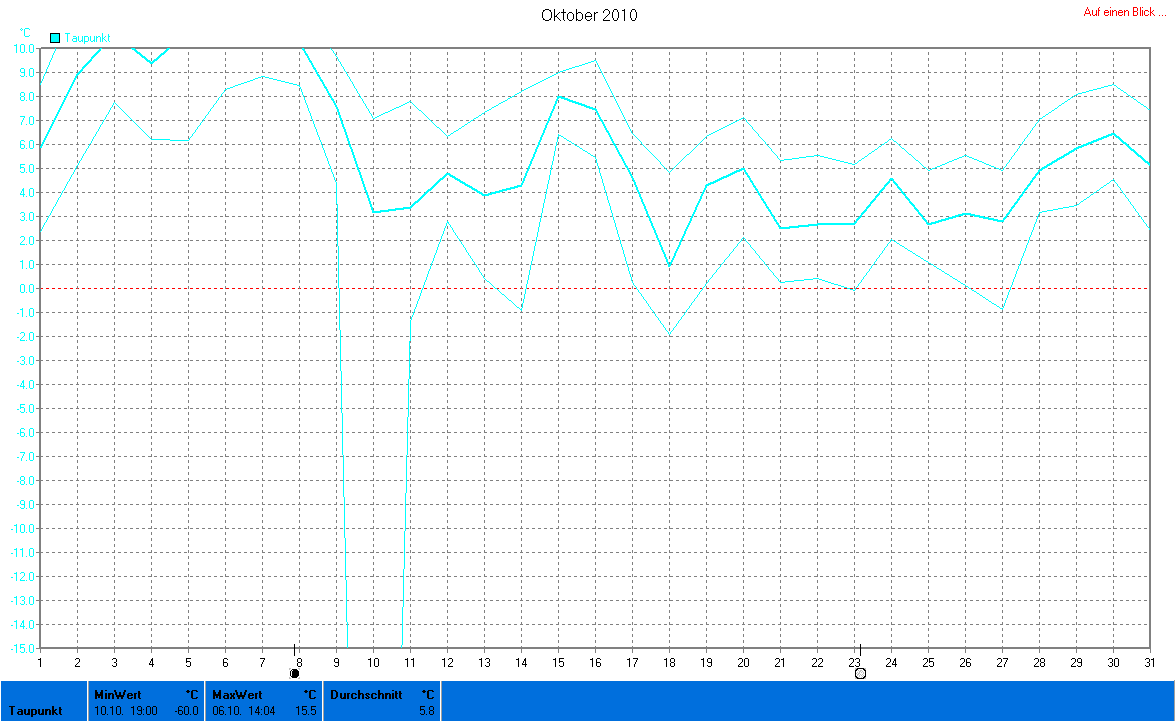Select the y-axis label '-1.0'

click(25, 313)
